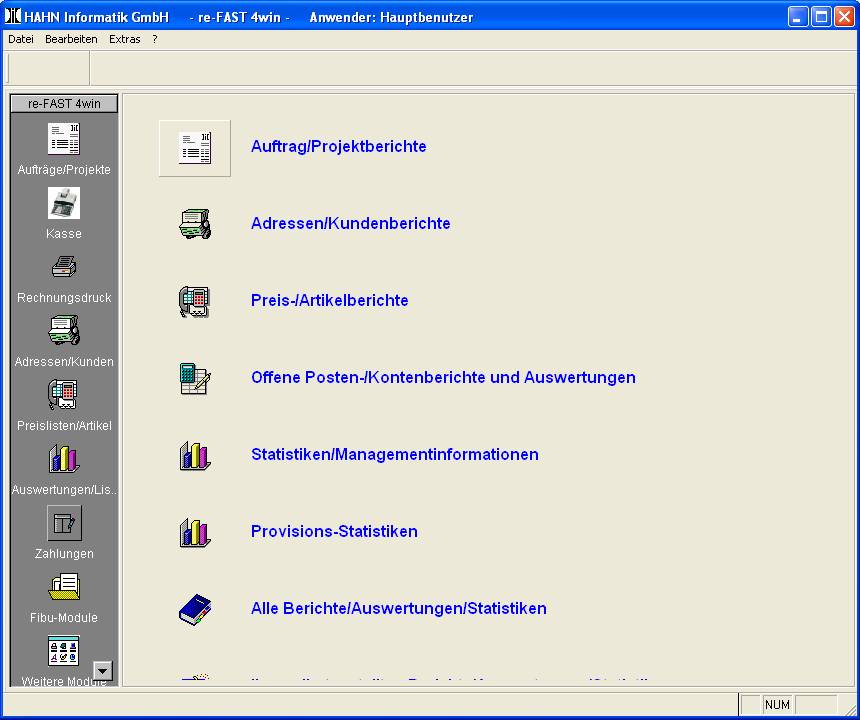Screen dimensions: 860x720
Task: Open the Auftrag/Projektberichte link
Action: tap(338, 146)
